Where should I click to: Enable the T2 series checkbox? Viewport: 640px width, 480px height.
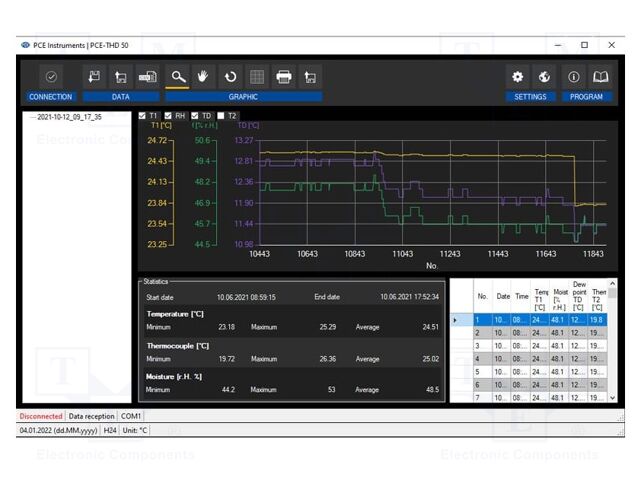pos(221,116)
